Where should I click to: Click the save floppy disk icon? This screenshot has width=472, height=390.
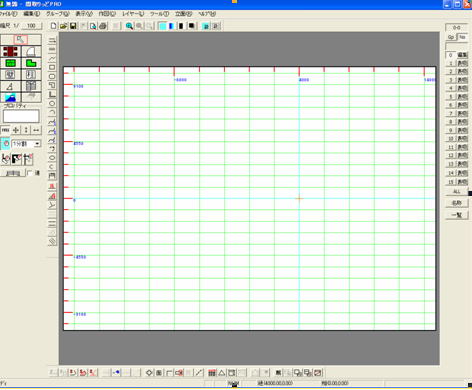(x=73, y=26)
